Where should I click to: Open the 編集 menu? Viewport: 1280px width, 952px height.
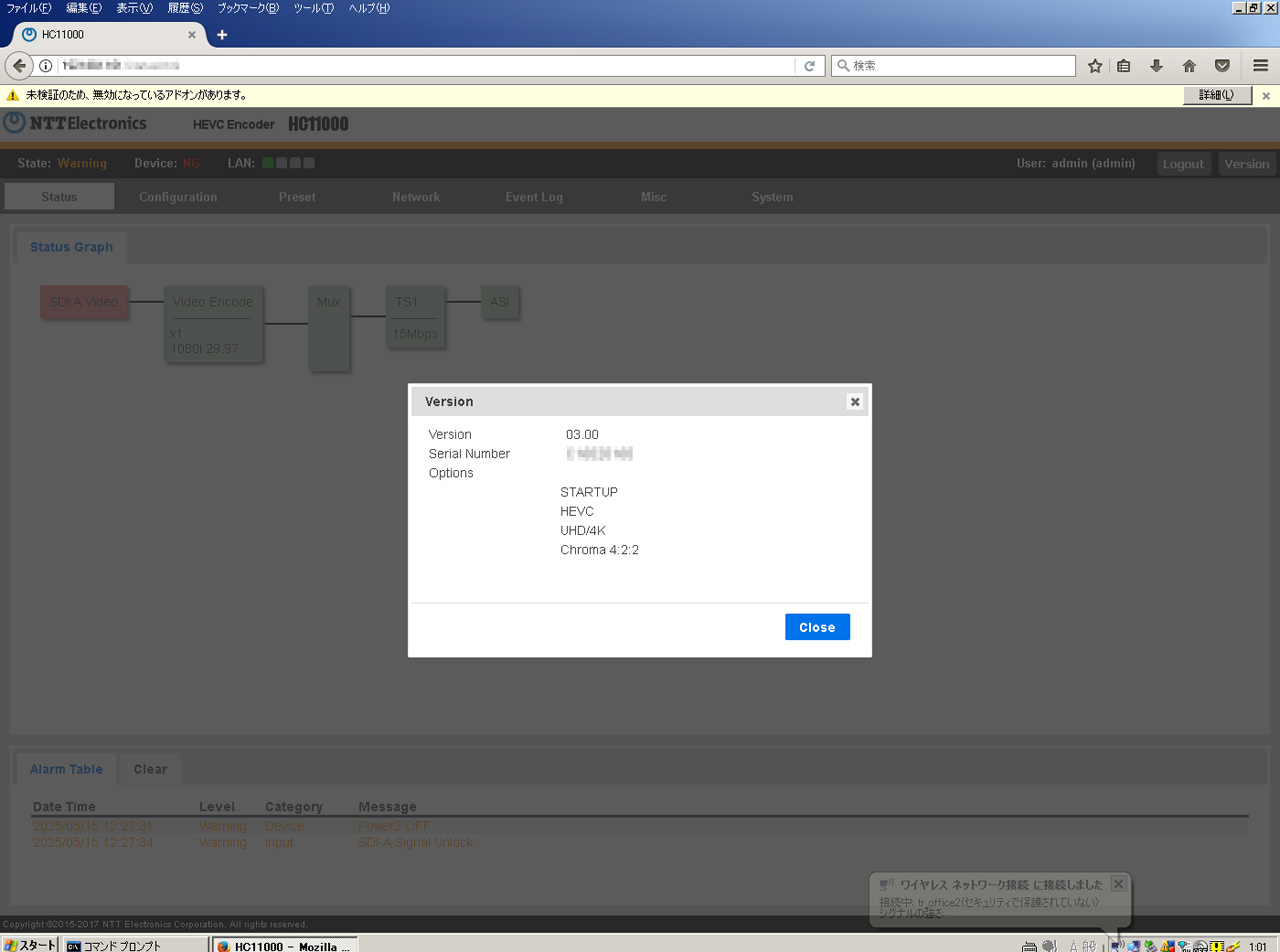[x=84, y=8]
